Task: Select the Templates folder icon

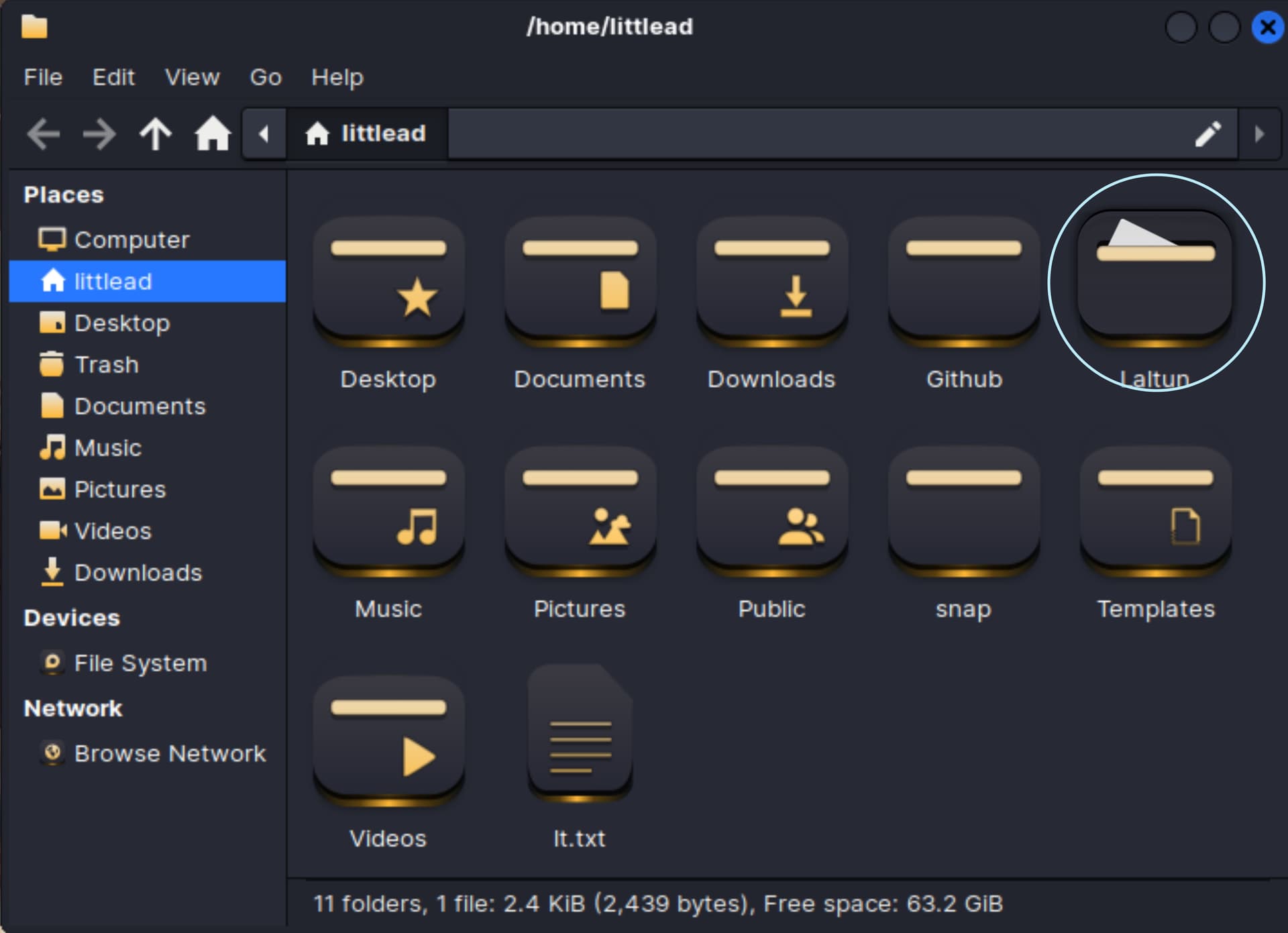Action: click(x=1156, y=512)
